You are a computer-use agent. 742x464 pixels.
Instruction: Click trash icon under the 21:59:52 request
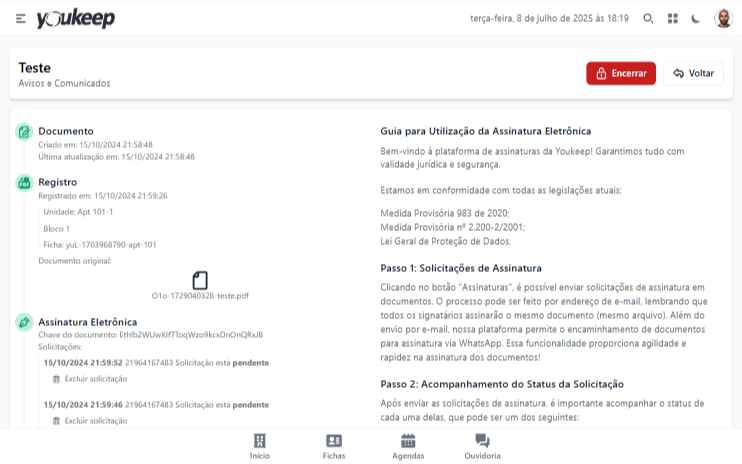tap(56, 379)
